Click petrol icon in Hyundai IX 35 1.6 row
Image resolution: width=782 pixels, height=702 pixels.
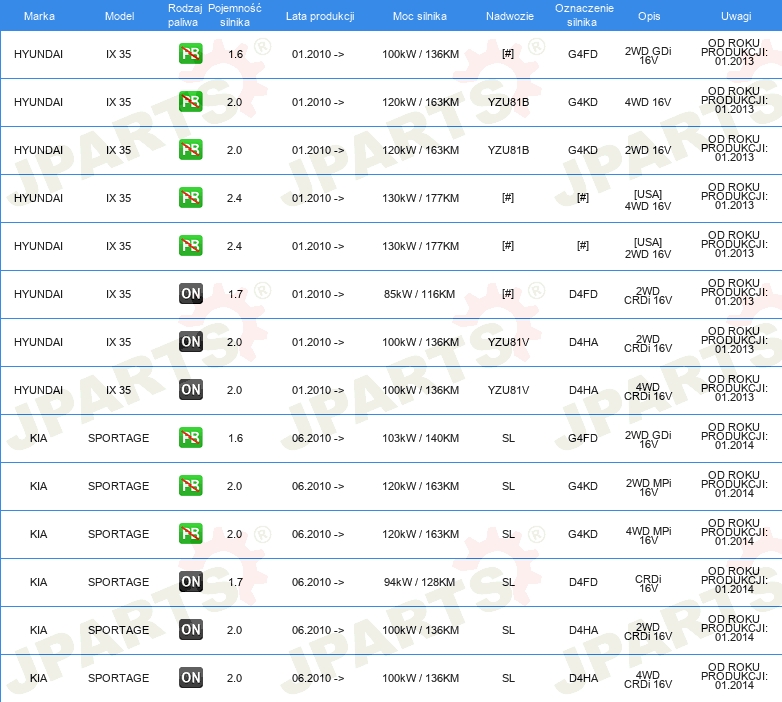190,54
